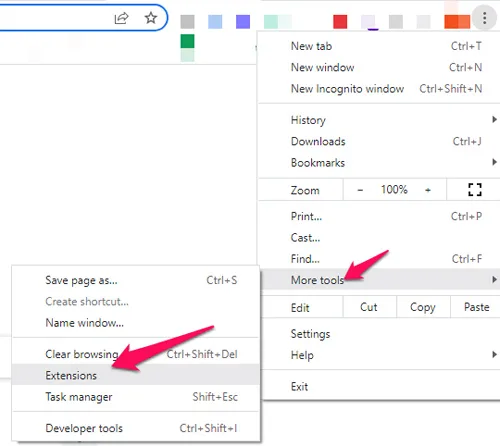Click the first gray extension icon
This screenshot has height=446, width=500.
coord(187,22)
